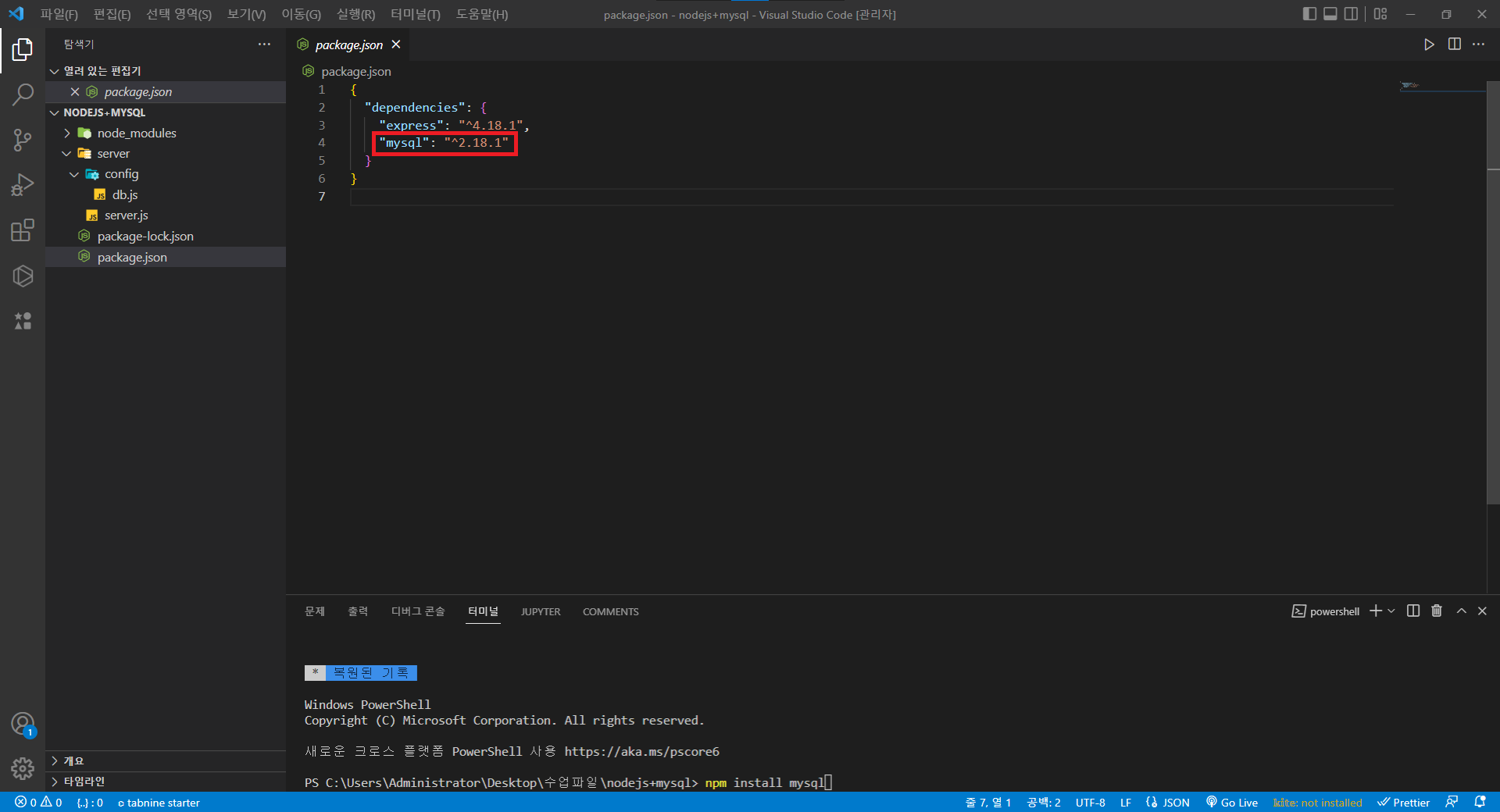Kill the terminal with trash icon
Viewport: 1500px width, 812px height.
click(1437, 611)
